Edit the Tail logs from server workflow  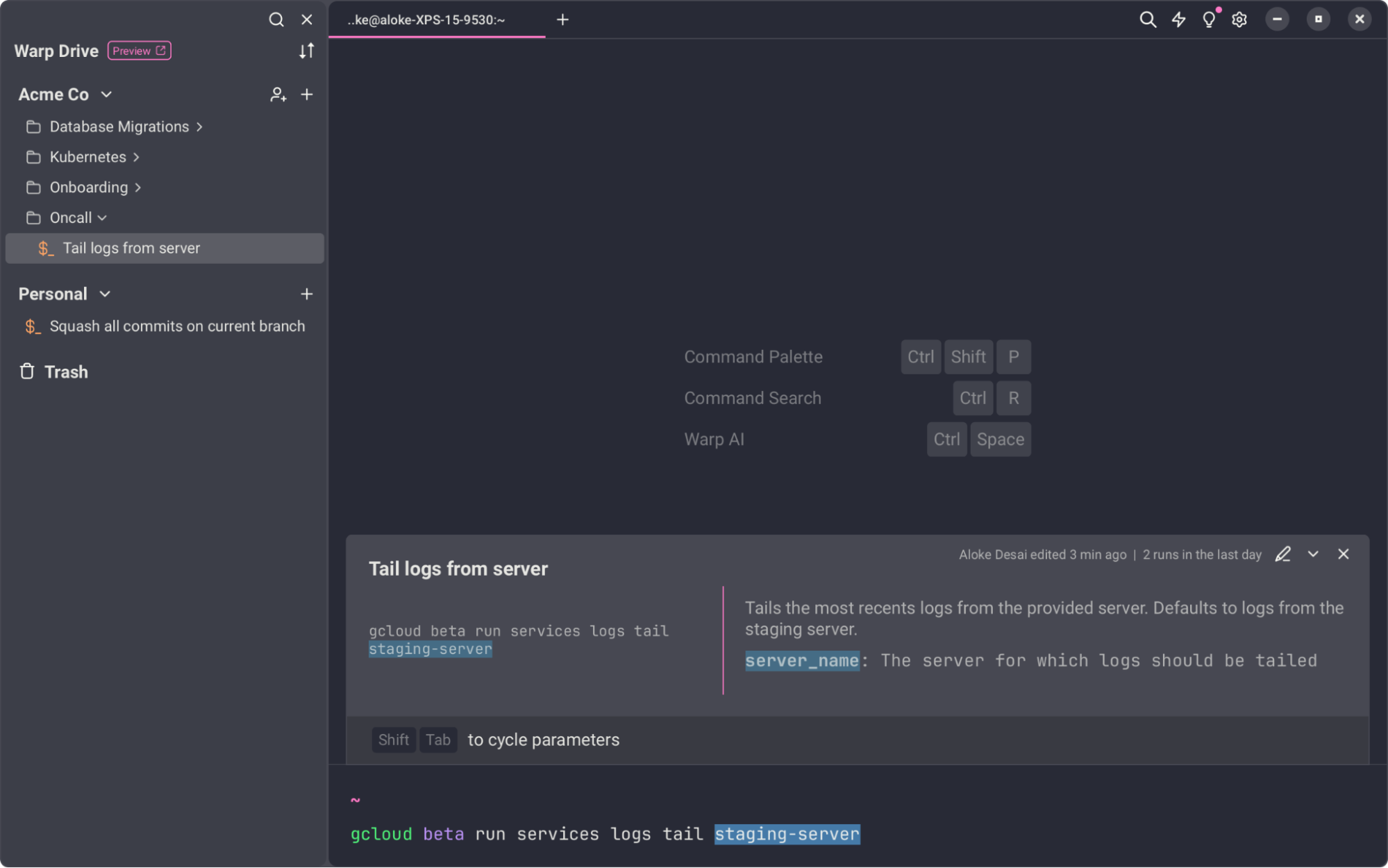[1282, 554]
